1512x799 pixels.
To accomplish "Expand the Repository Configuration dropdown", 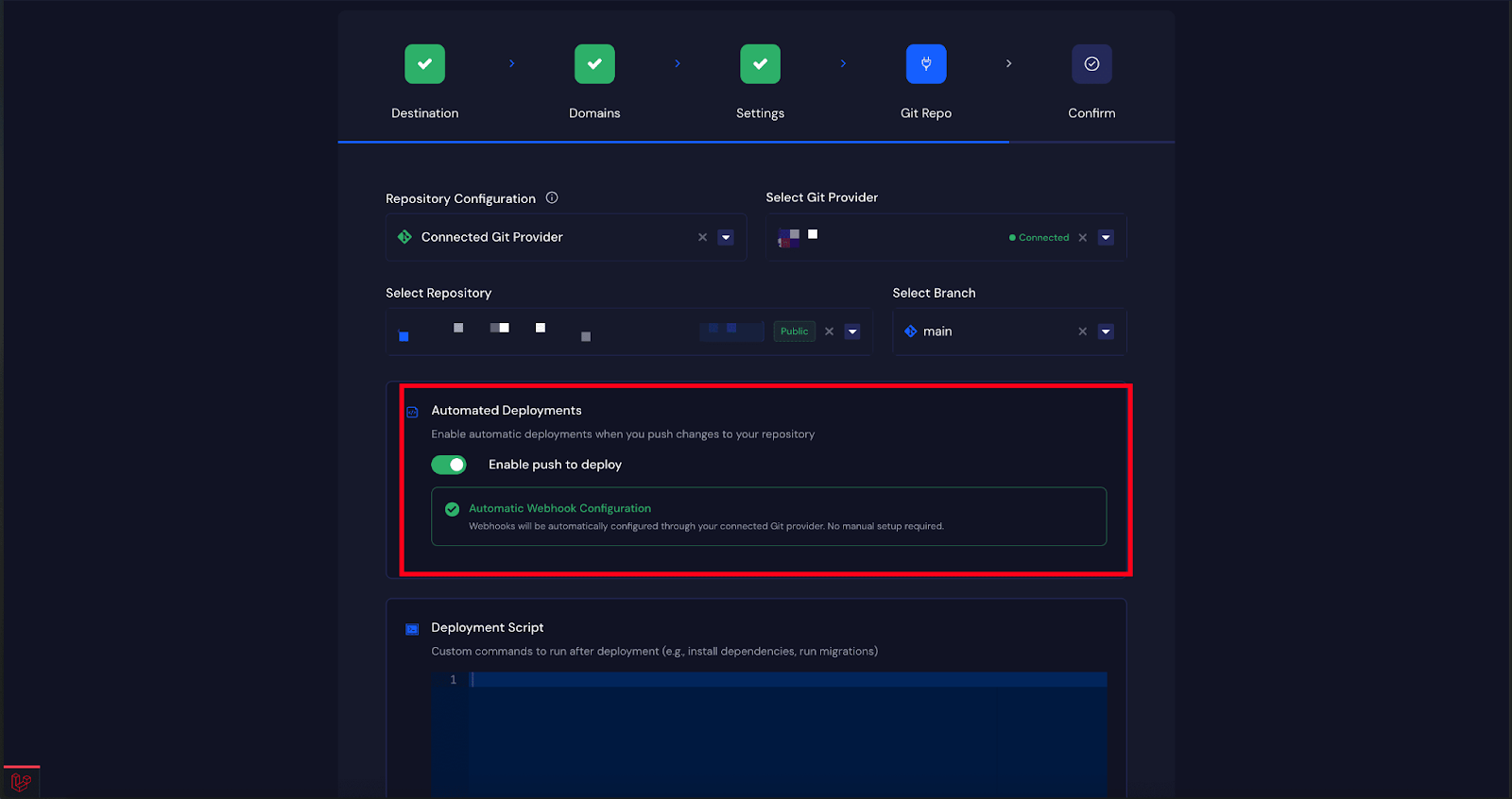I will (726, 237).
